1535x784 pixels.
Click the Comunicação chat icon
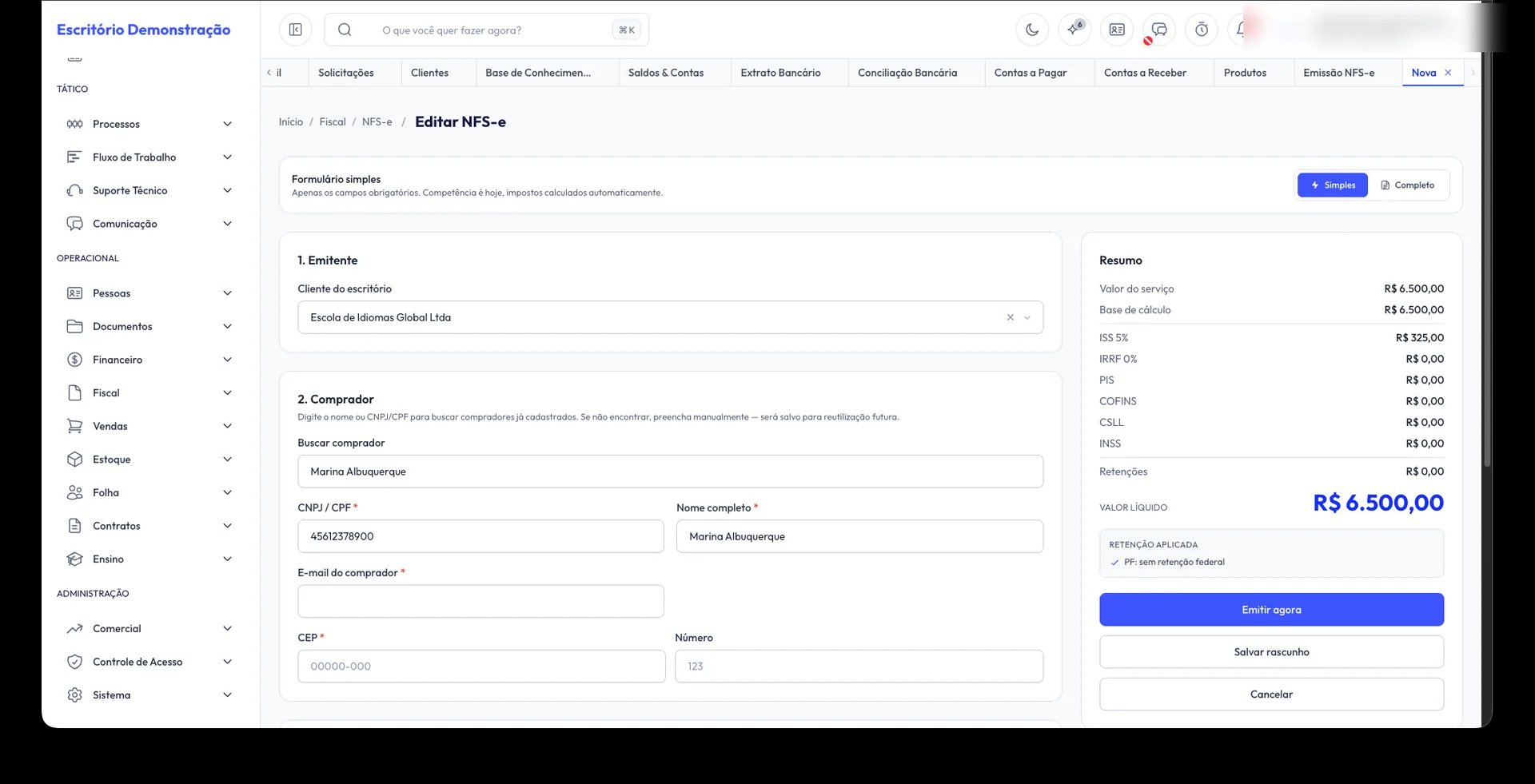pos(74,224)
